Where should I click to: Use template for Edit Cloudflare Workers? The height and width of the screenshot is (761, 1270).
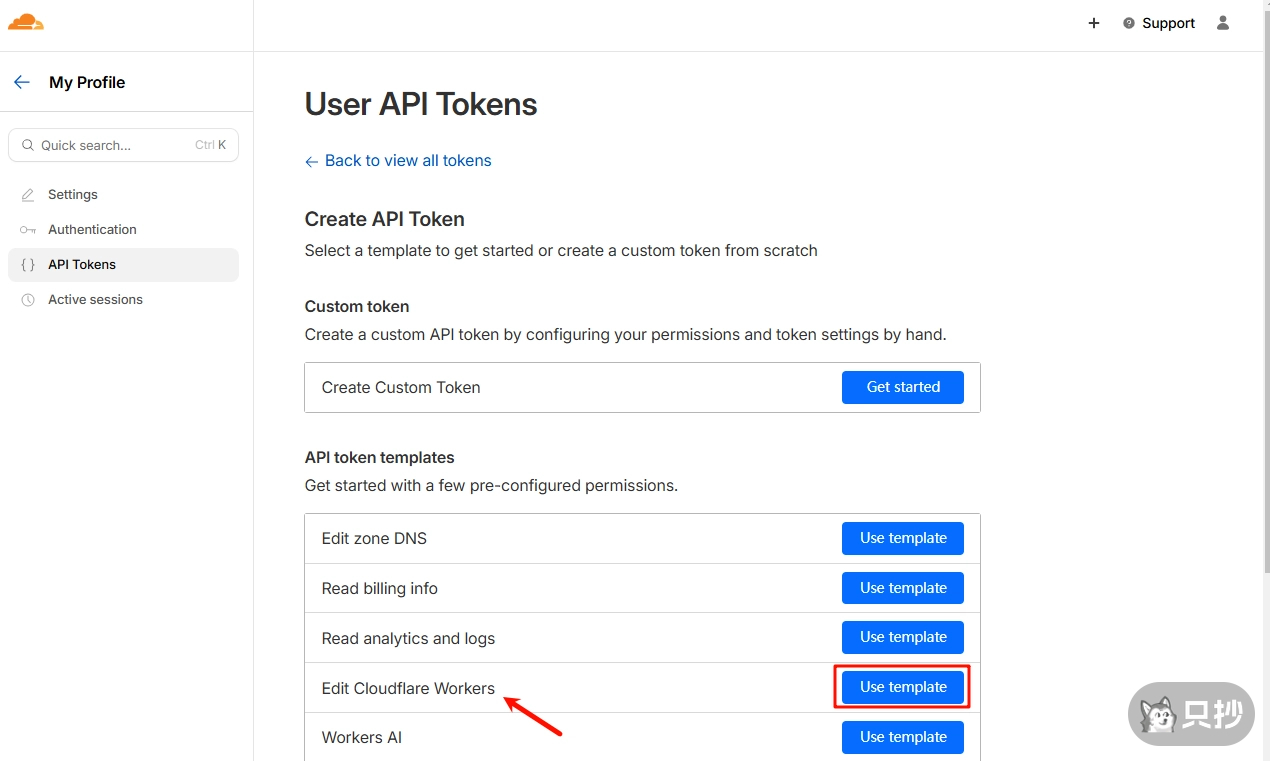point(902,687)
